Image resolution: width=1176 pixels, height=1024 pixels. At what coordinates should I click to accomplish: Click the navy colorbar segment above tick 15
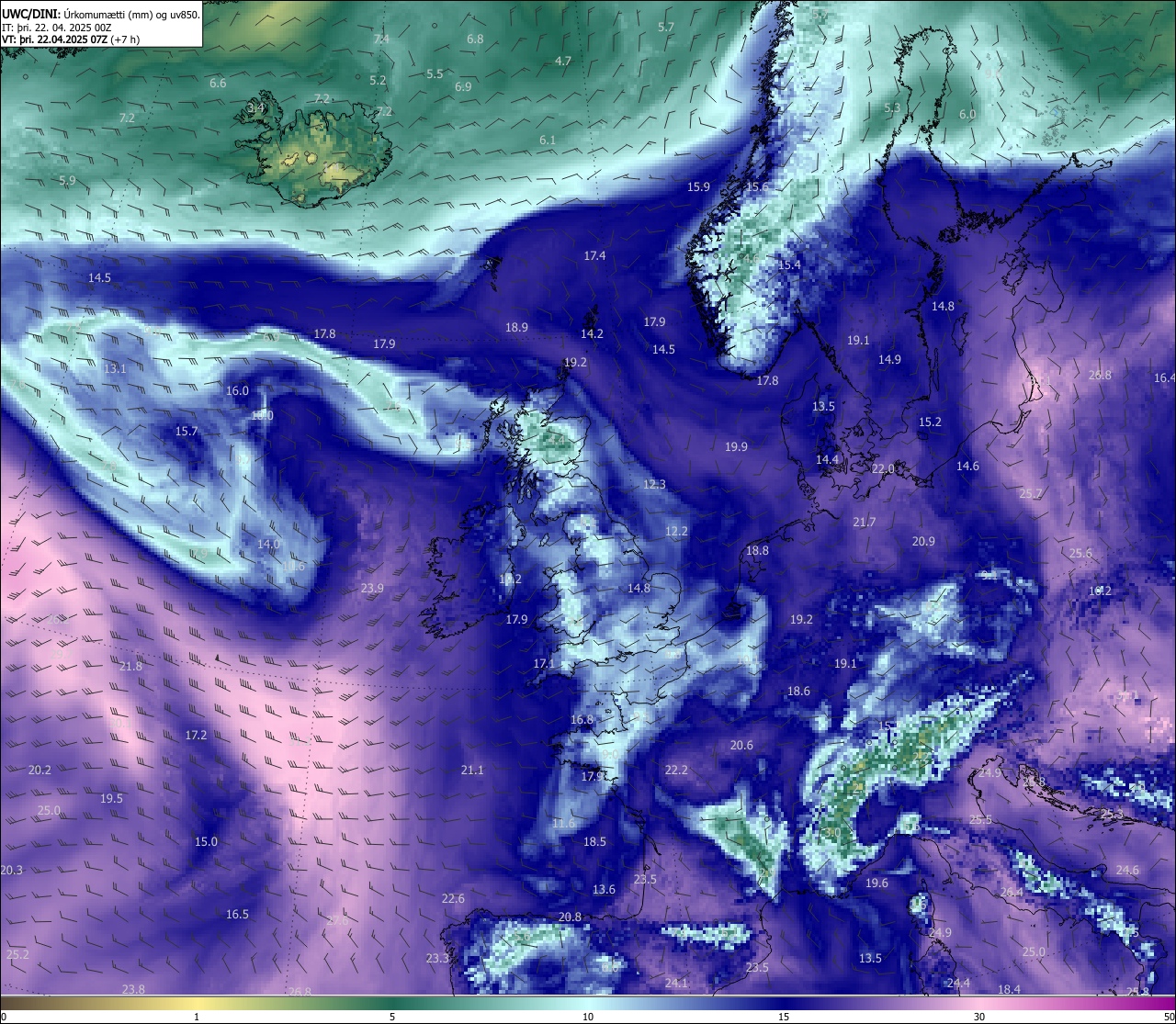pos(784,1002)
